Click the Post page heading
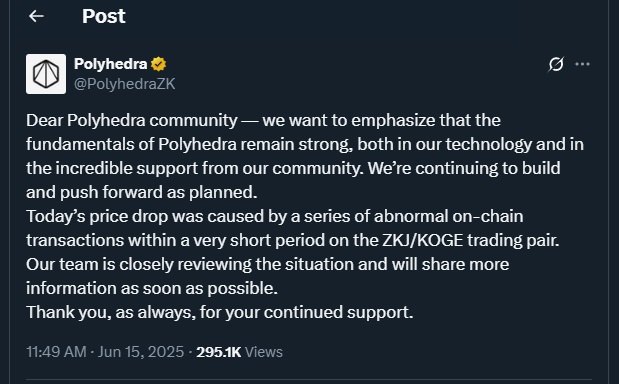This screenshot has height=384, width=619. coord(104,17)
